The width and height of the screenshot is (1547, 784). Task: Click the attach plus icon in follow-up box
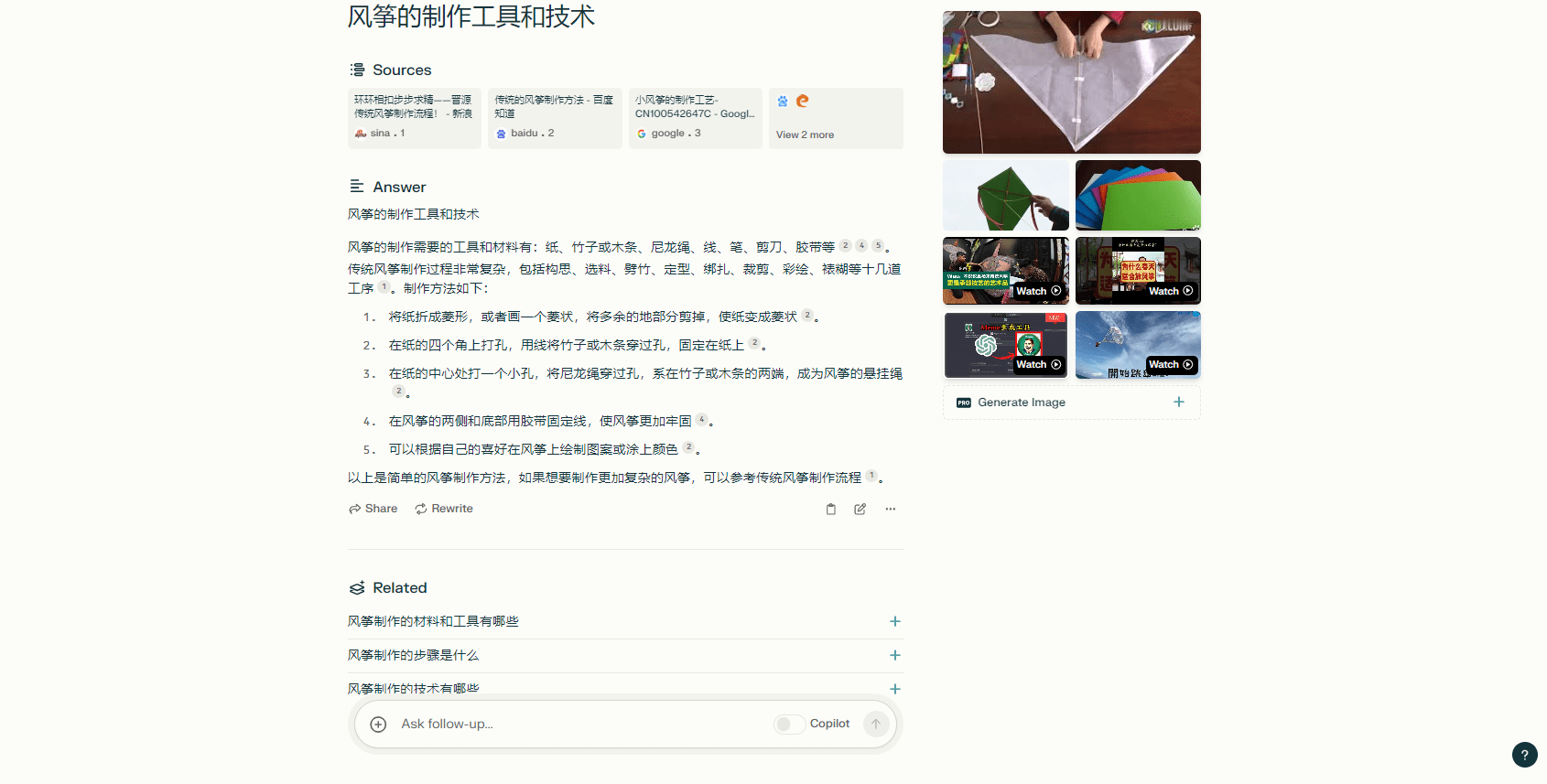tap(378, 725)
